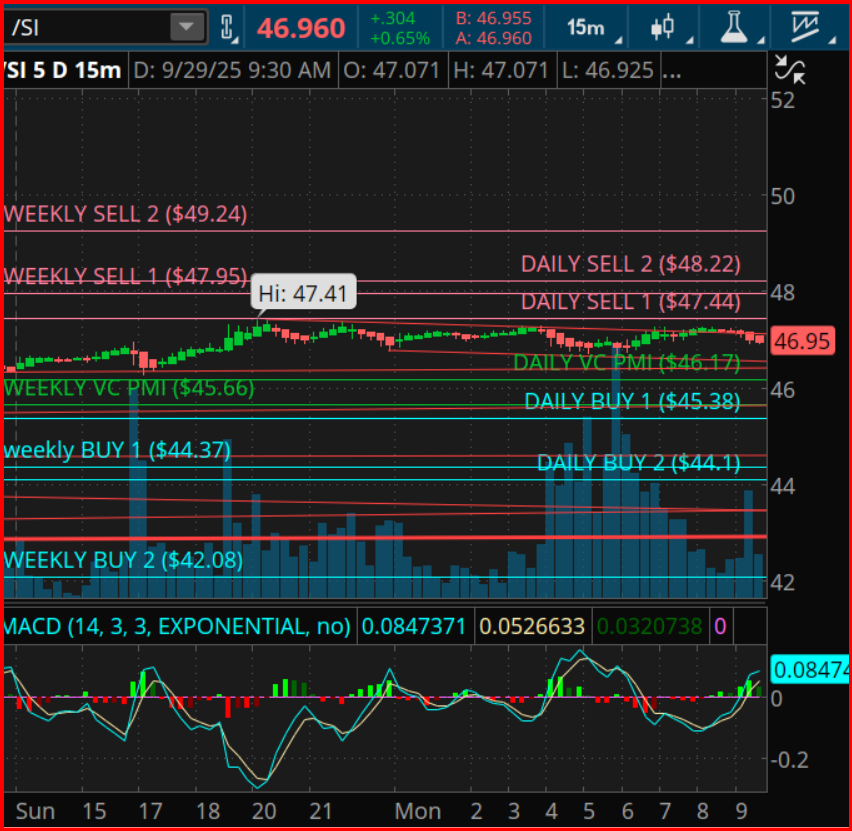Viewport: 852px width, 831px height.
Task: Expand the truncated chart data ellipsis
Action: click(x=673, y=71)
